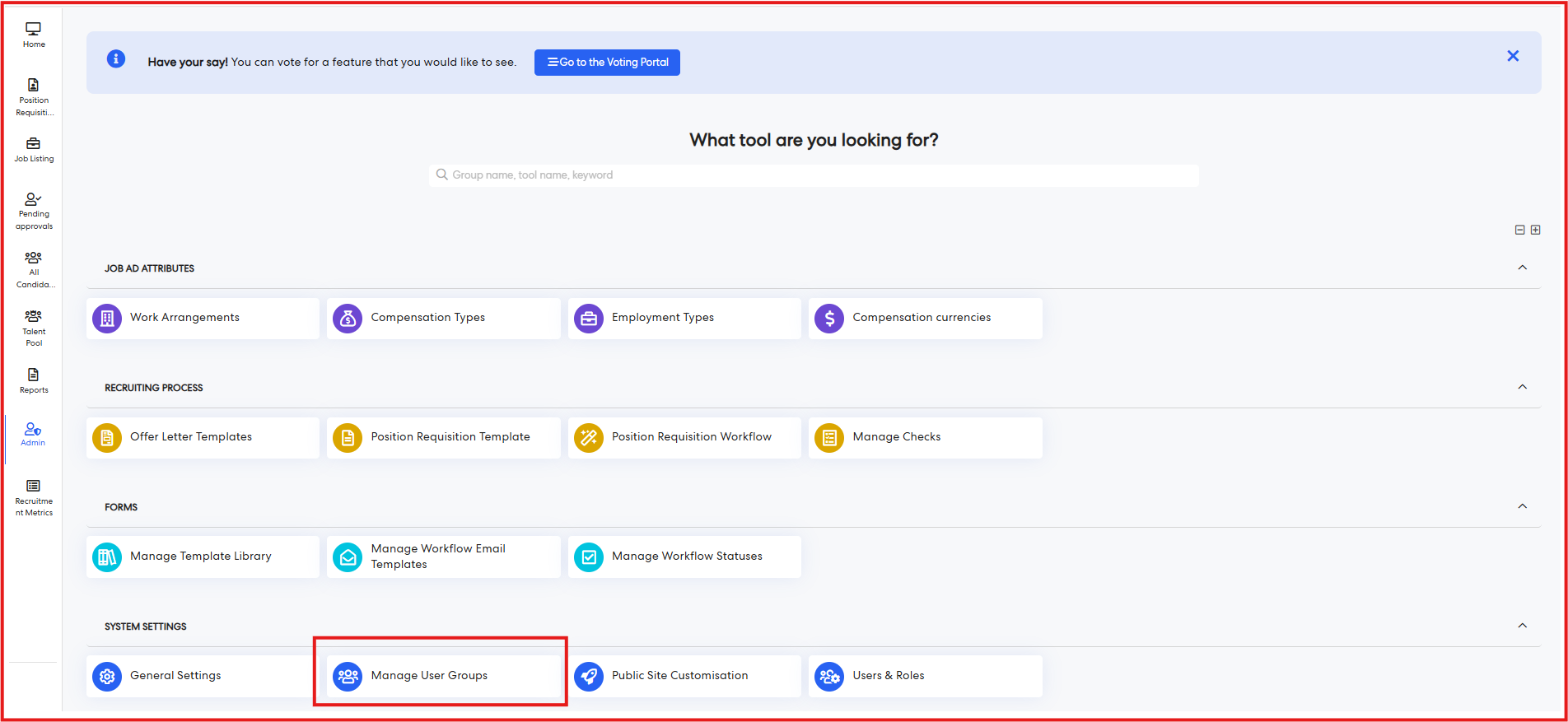Open Reports in the sidebar
Viewport: 1568px width, 722px height.
pyautogui.click(x=34, y=380)
